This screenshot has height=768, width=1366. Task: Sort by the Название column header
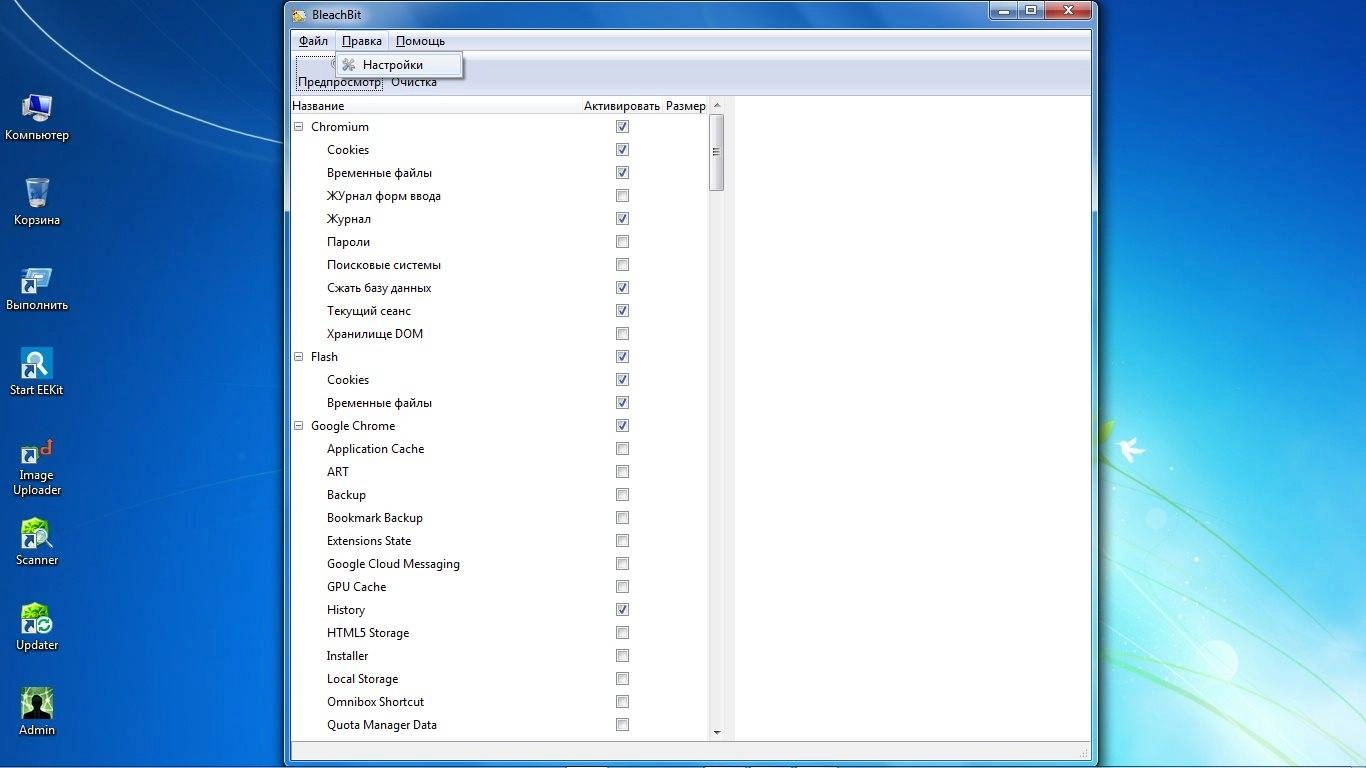point(436,106)
